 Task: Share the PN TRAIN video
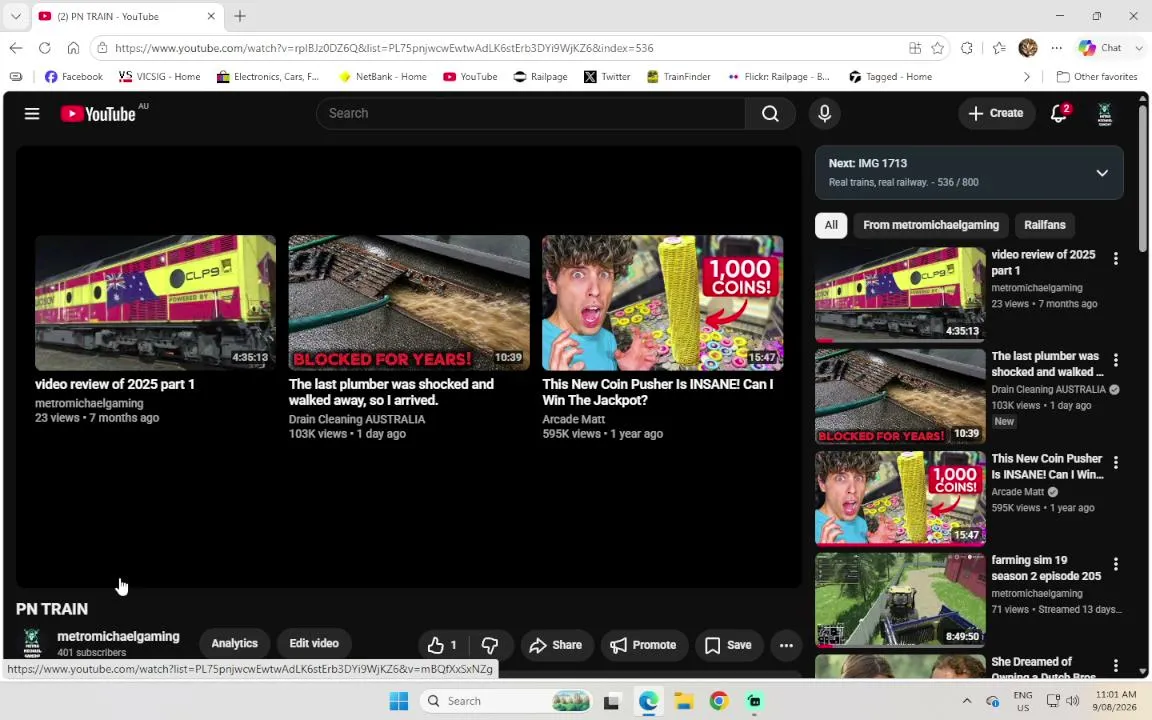point(555,645)
